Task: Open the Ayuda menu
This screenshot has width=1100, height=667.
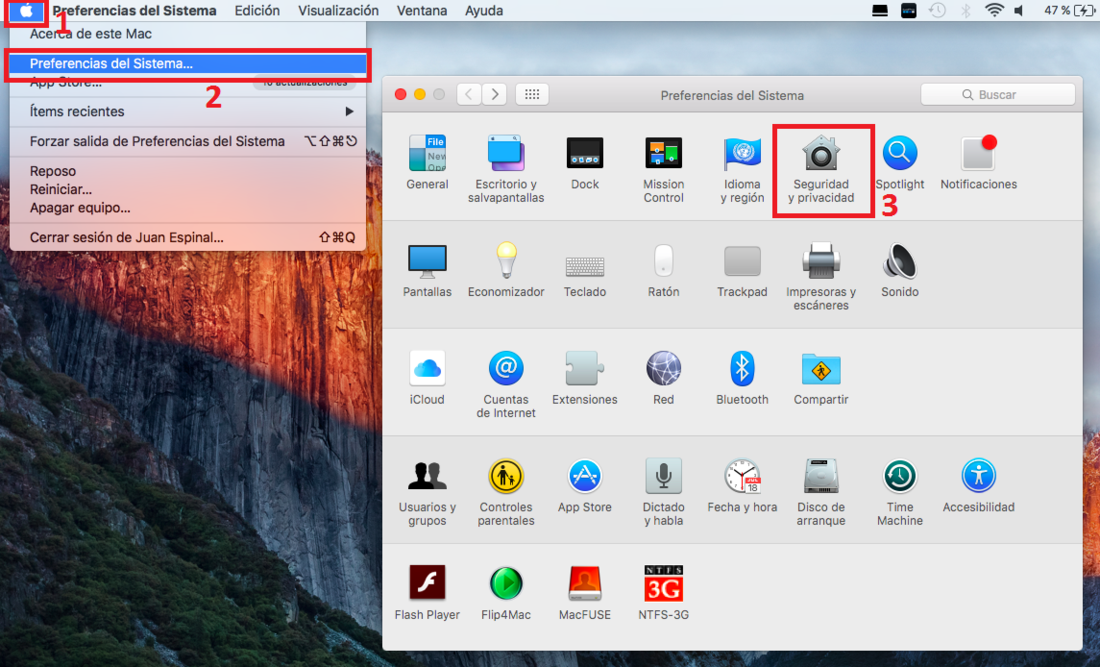Action: coord(484,11)
